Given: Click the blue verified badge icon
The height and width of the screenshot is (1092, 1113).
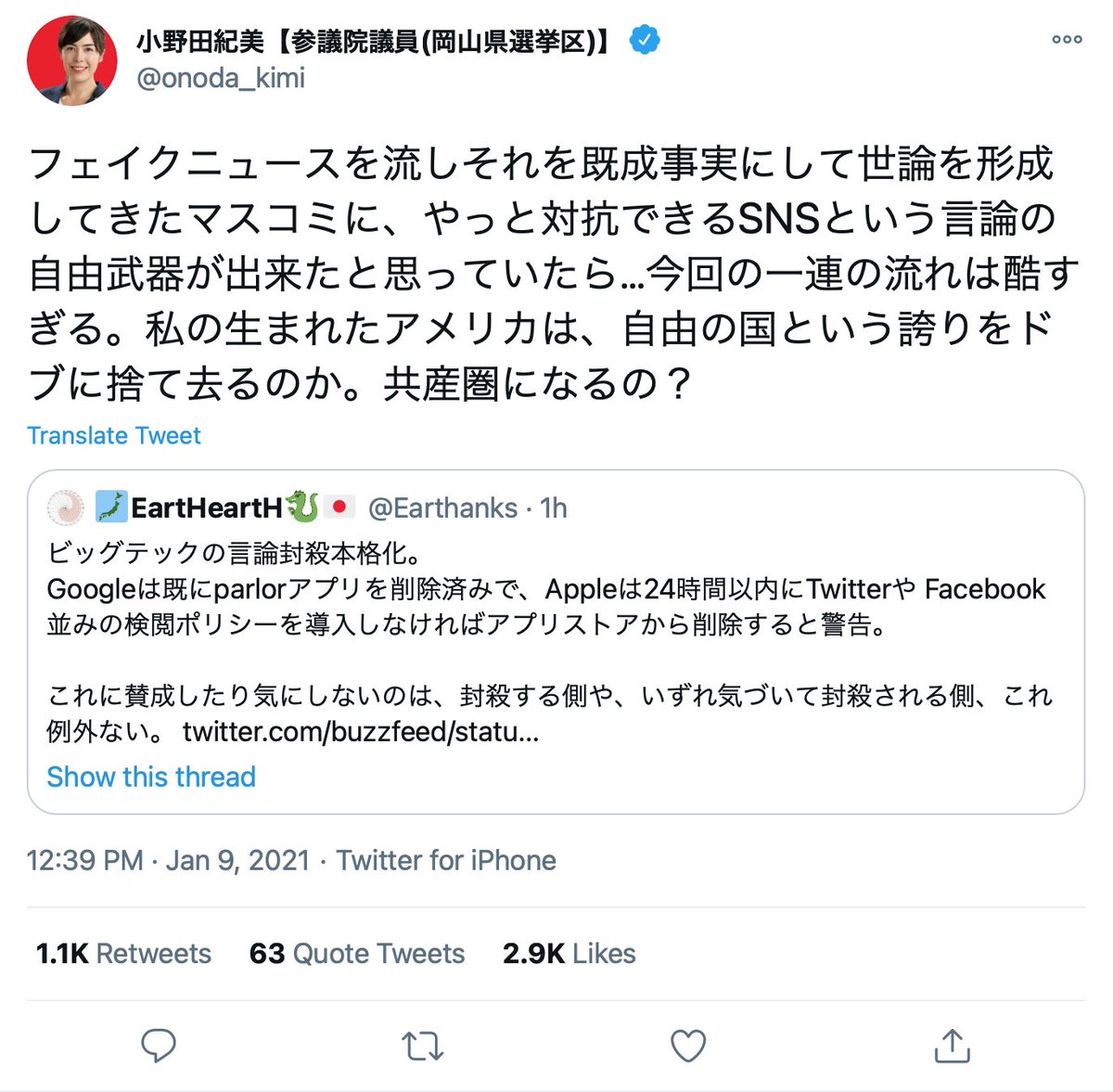Looking at the screenshot, I should point(645,40).
